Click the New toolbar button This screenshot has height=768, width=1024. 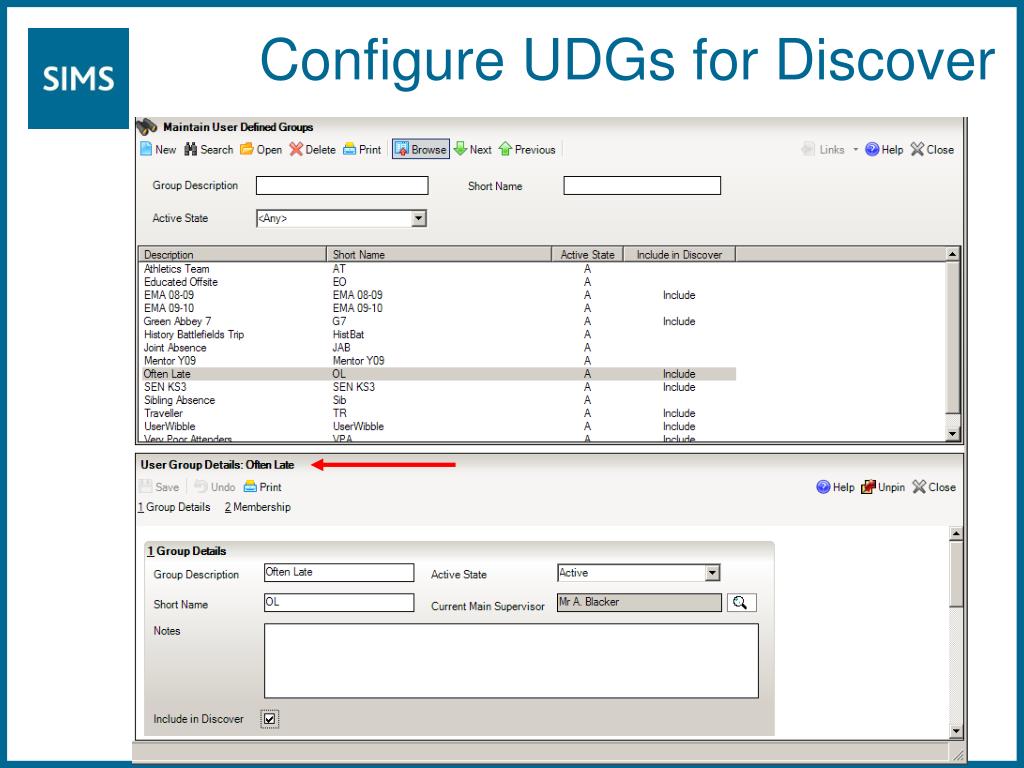pos(158,150)
